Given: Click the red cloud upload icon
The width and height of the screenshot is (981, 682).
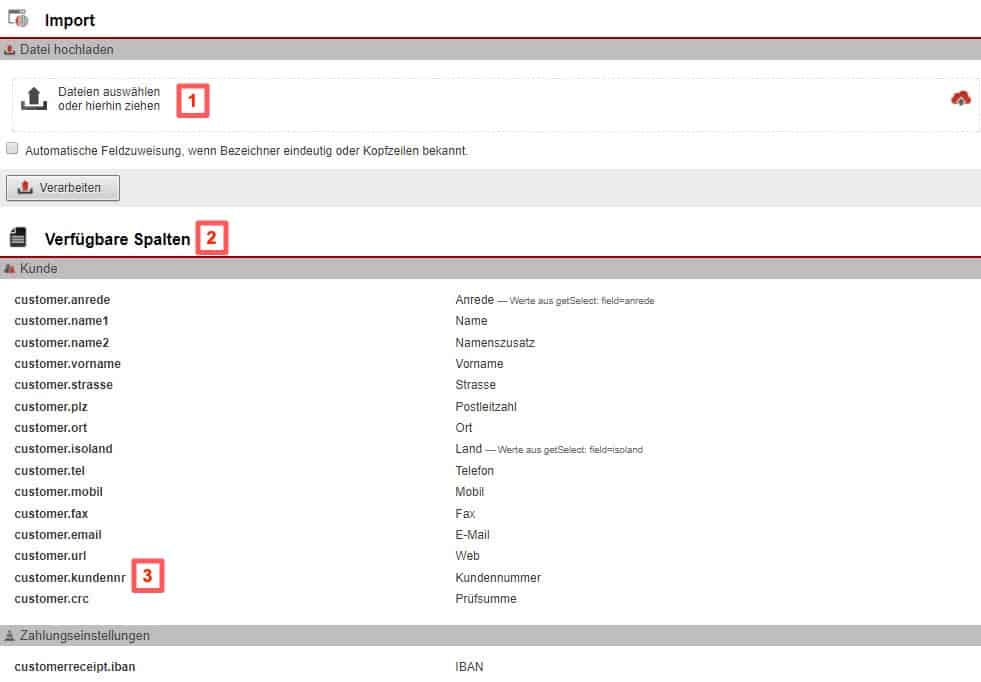Looking at the screenshot, I should pyautogui.click(x=960, y=98).
